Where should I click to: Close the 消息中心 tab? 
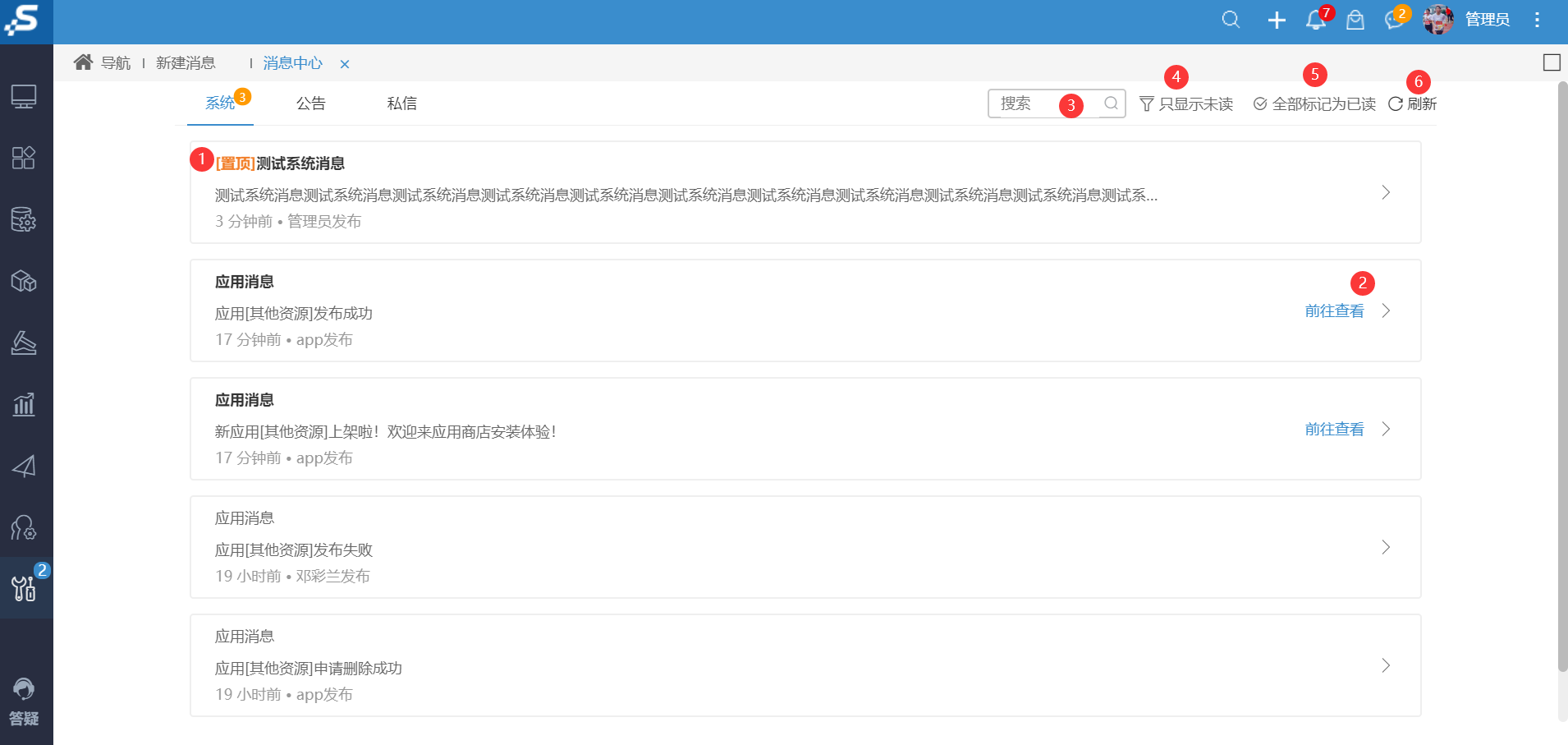(345, 64)
